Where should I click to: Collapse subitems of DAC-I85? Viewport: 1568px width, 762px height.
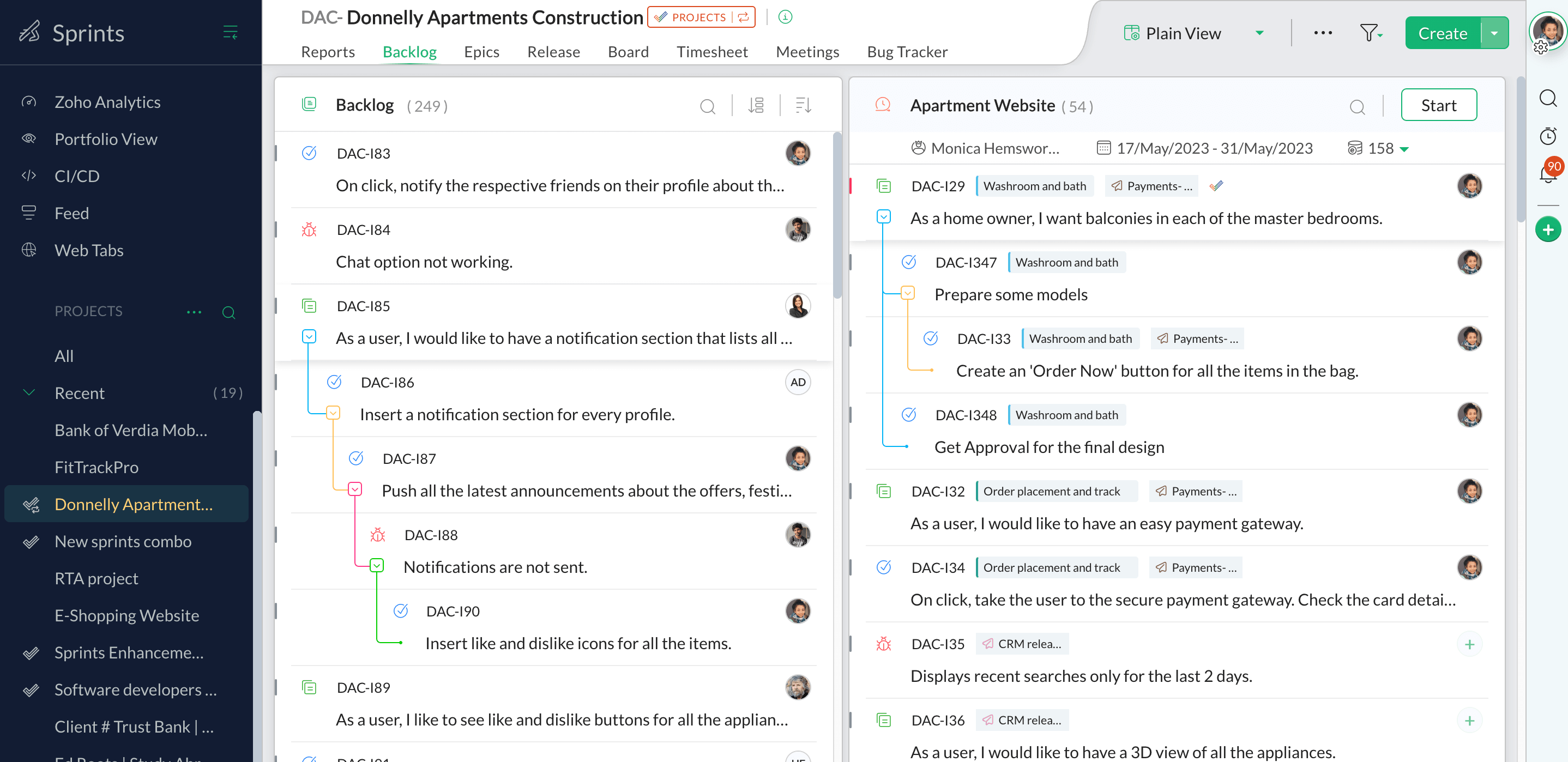point(309,336)
